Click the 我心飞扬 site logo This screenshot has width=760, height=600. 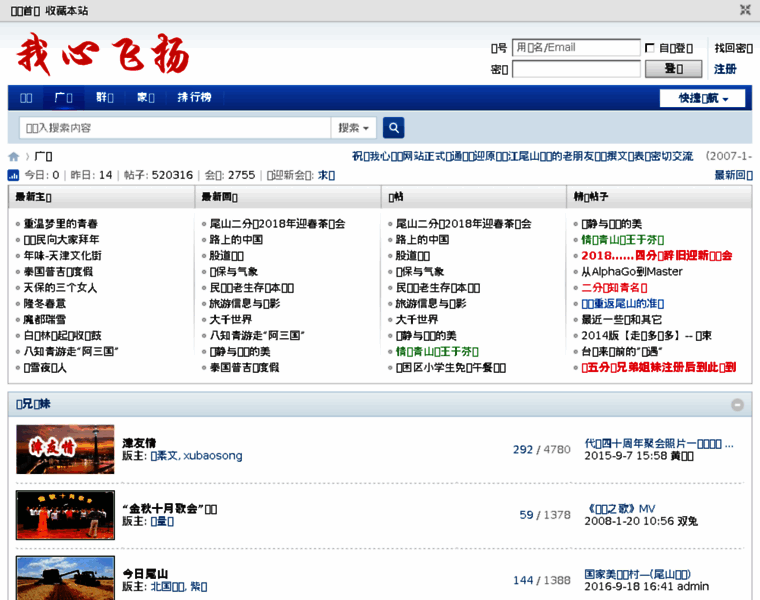coord(102,53)
